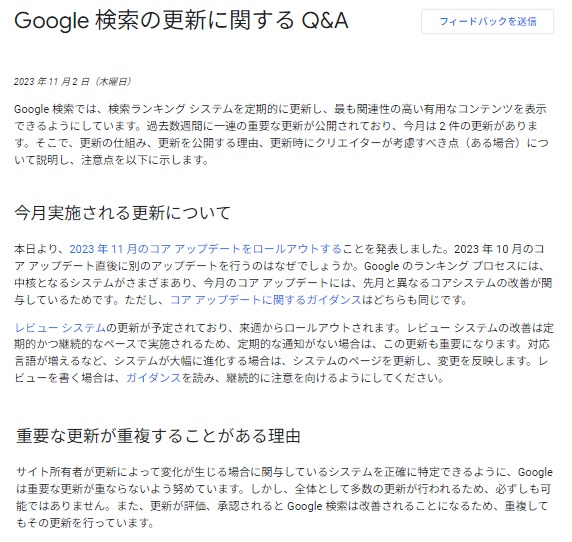This screenshot has height=542, width=572.
Task: Click the final line もその更新を行っています
Action: 86,523
